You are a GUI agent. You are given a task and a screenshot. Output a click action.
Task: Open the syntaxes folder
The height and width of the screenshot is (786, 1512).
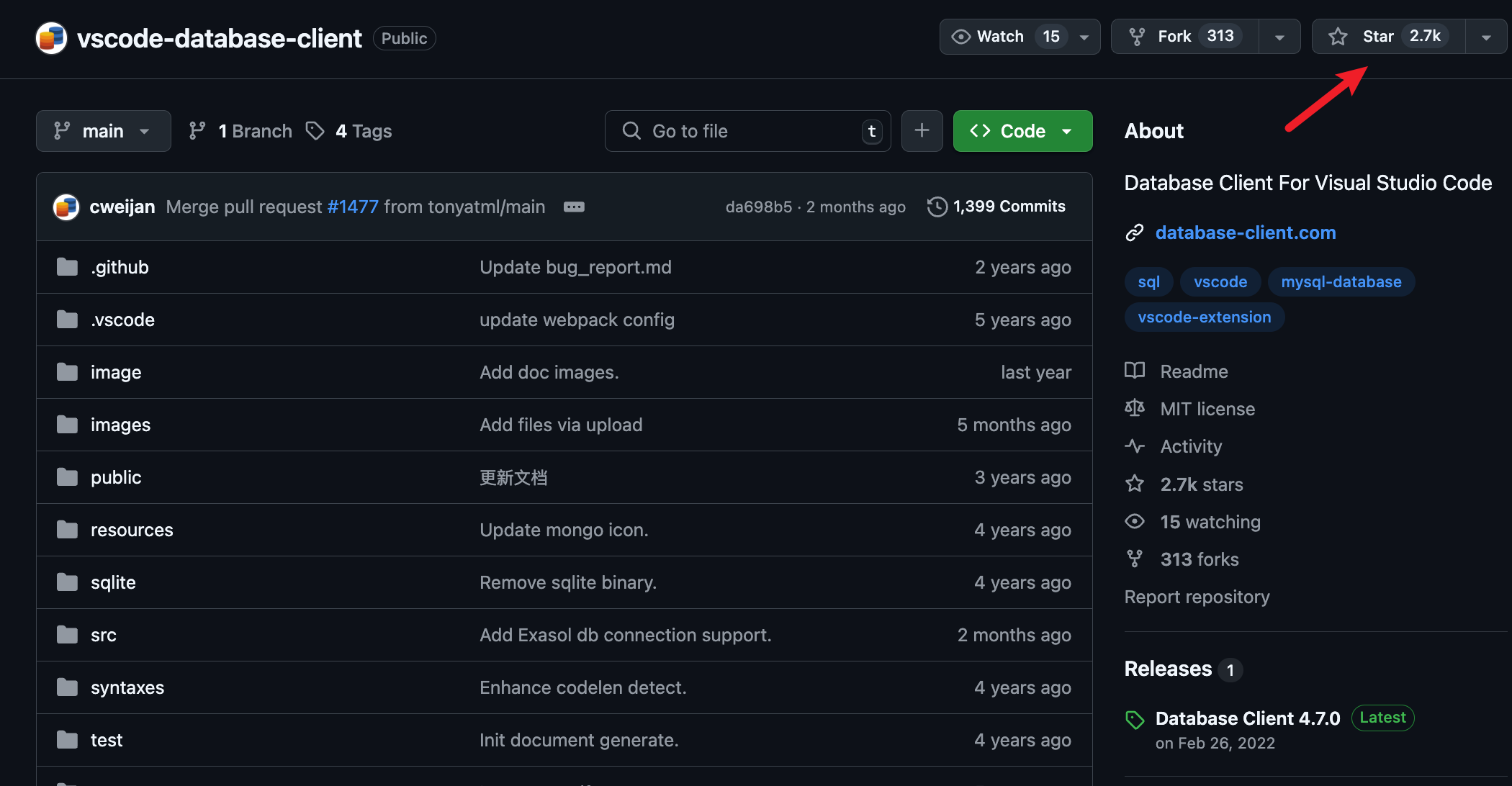coord(127,687)
